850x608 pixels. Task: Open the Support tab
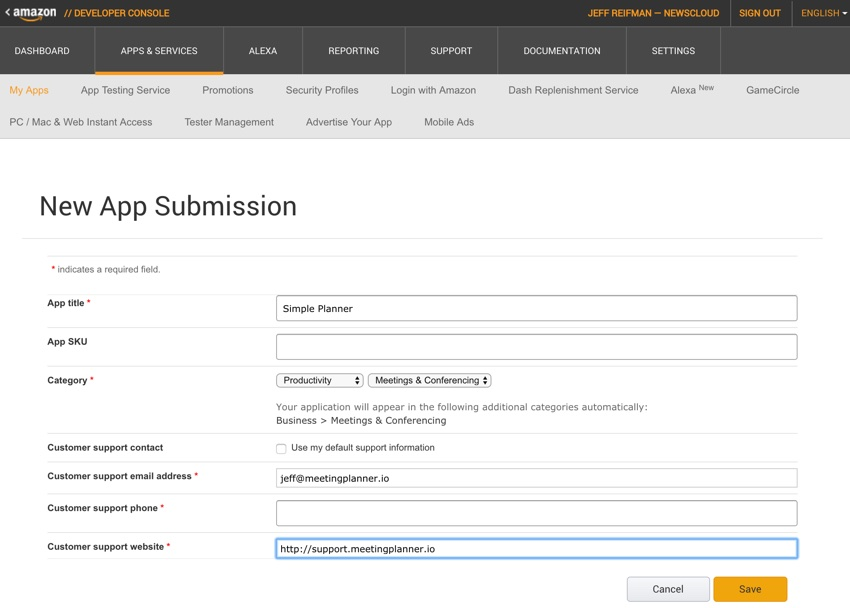[451, 51]
